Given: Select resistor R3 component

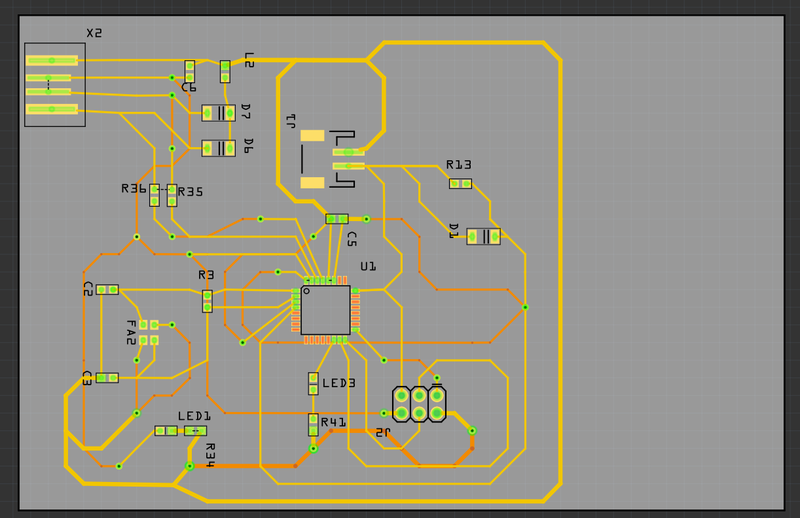Looking at the screenshot, I should pyautogui.click(x=207, y=300).
